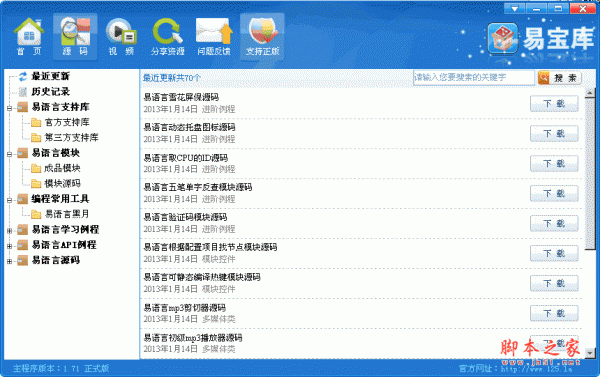Image resolution: width=600 pixels, height=377 pixels.
Task: Click the list title 易语言验证码模块源码
Action: click(x=185, y=217)
